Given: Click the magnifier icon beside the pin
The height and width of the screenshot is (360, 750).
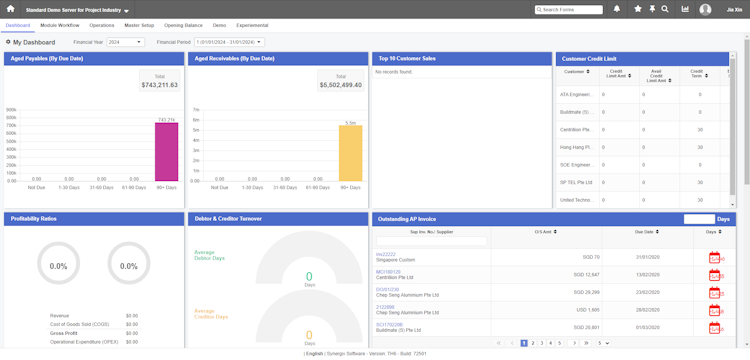Looking at the screenshot, I should click(x=665, y=9).
